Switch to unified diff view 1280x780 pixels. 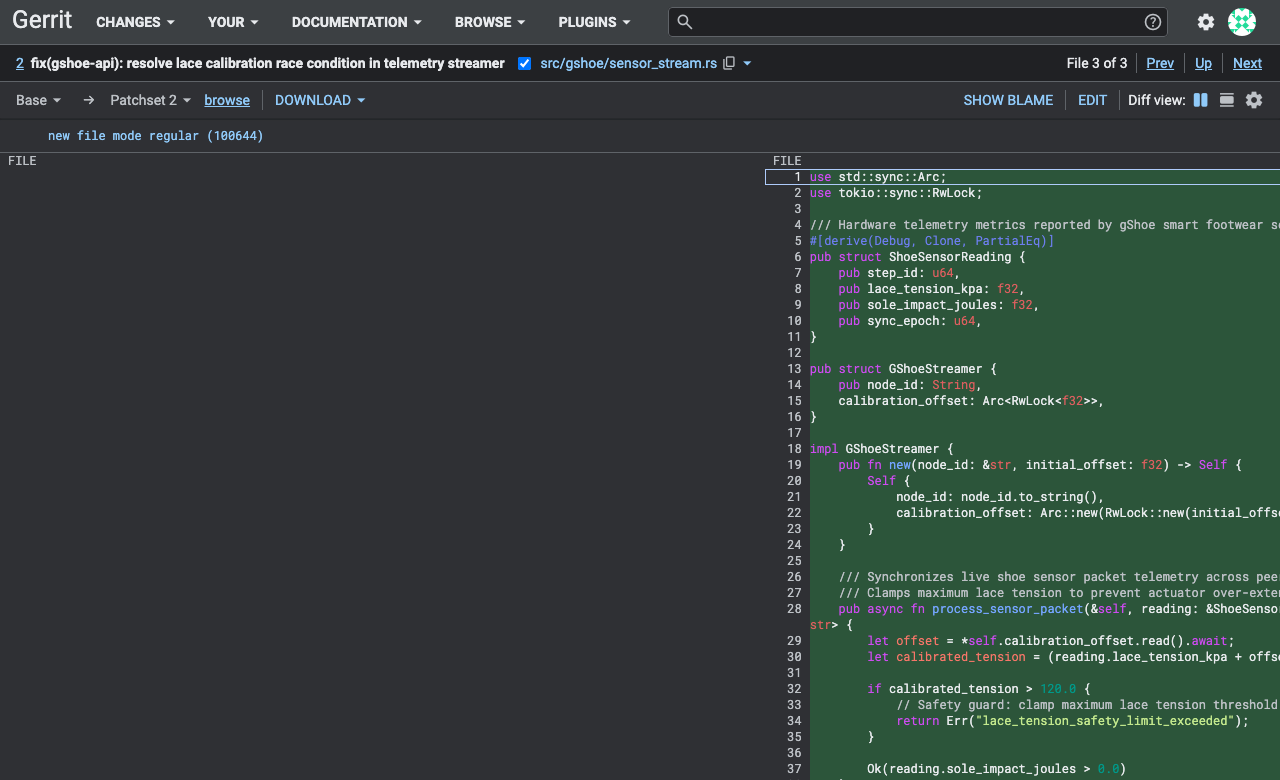[1227, 100]
